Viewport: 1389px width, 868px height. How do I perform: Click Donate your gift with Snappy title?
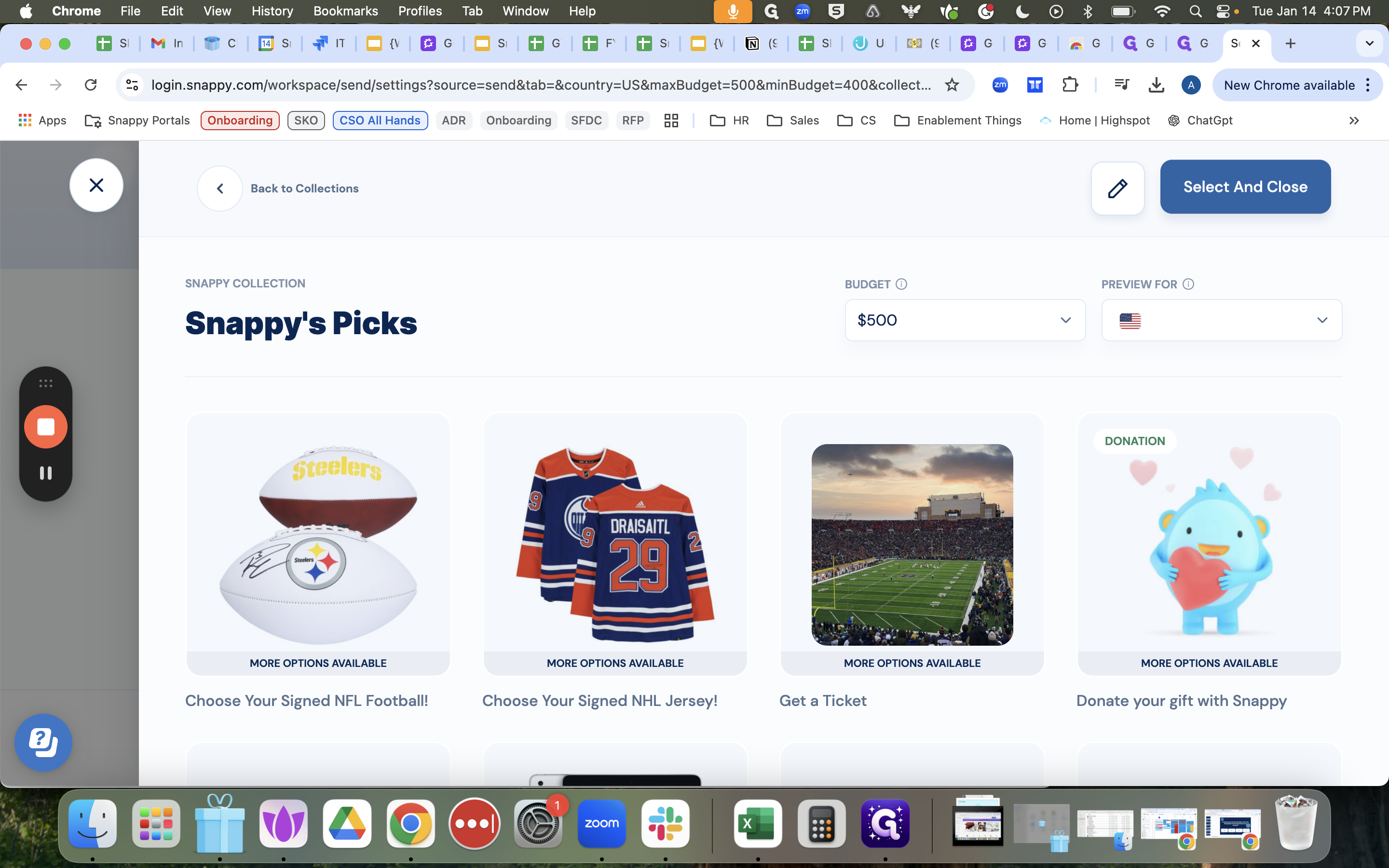click(1181, 700)
